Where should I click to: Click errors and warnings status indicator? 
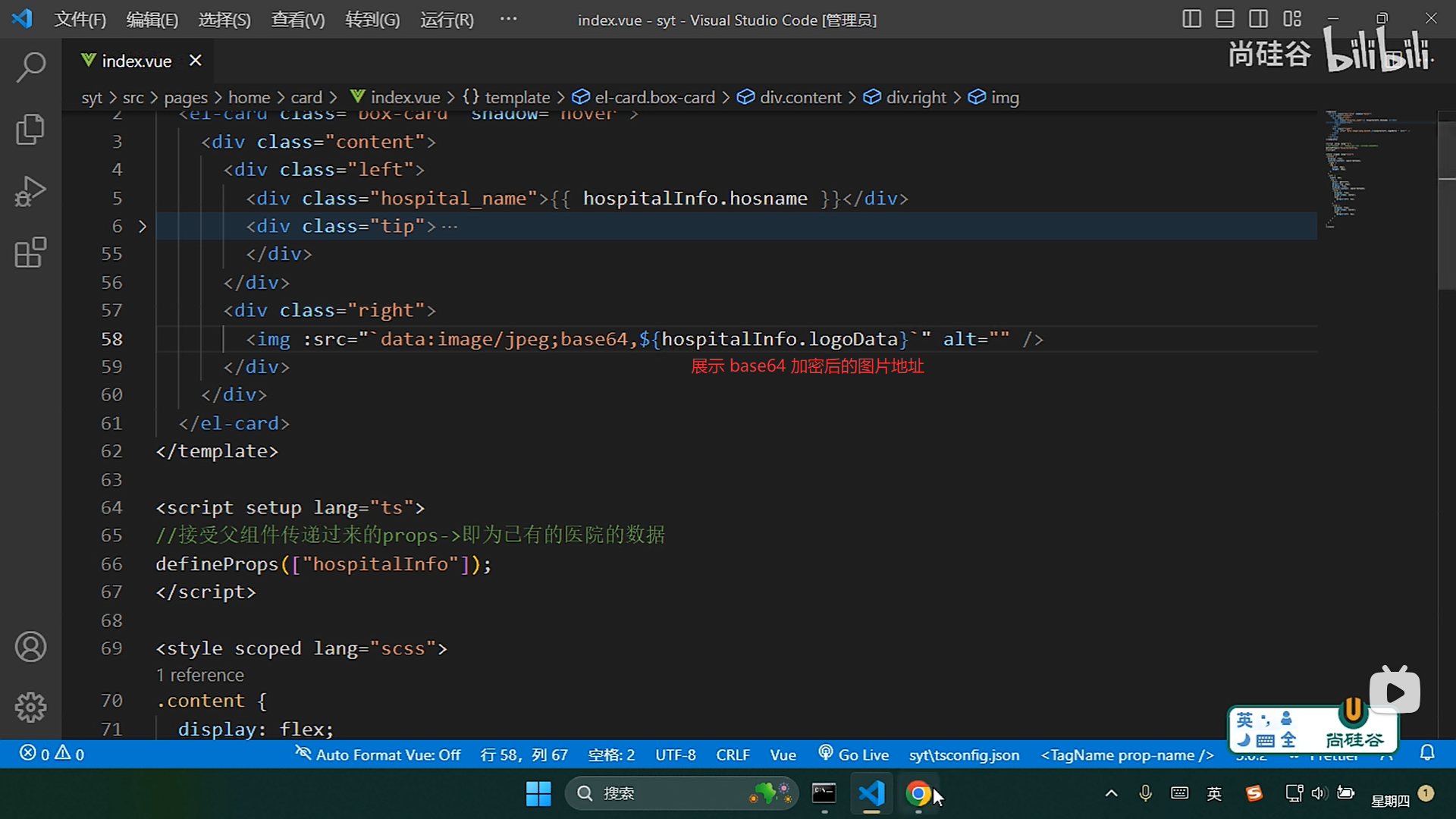tap(52, 754)
